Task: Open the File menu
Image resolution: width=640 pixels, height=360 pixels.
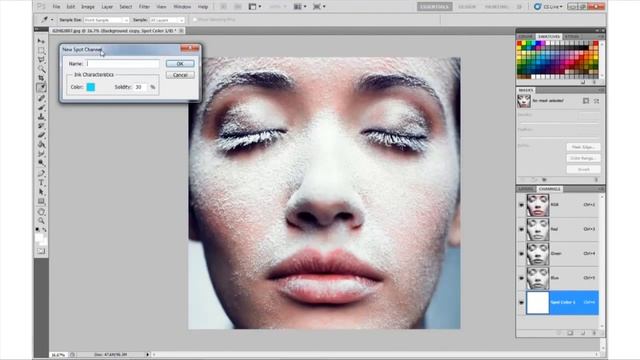Action: (56, 7)
